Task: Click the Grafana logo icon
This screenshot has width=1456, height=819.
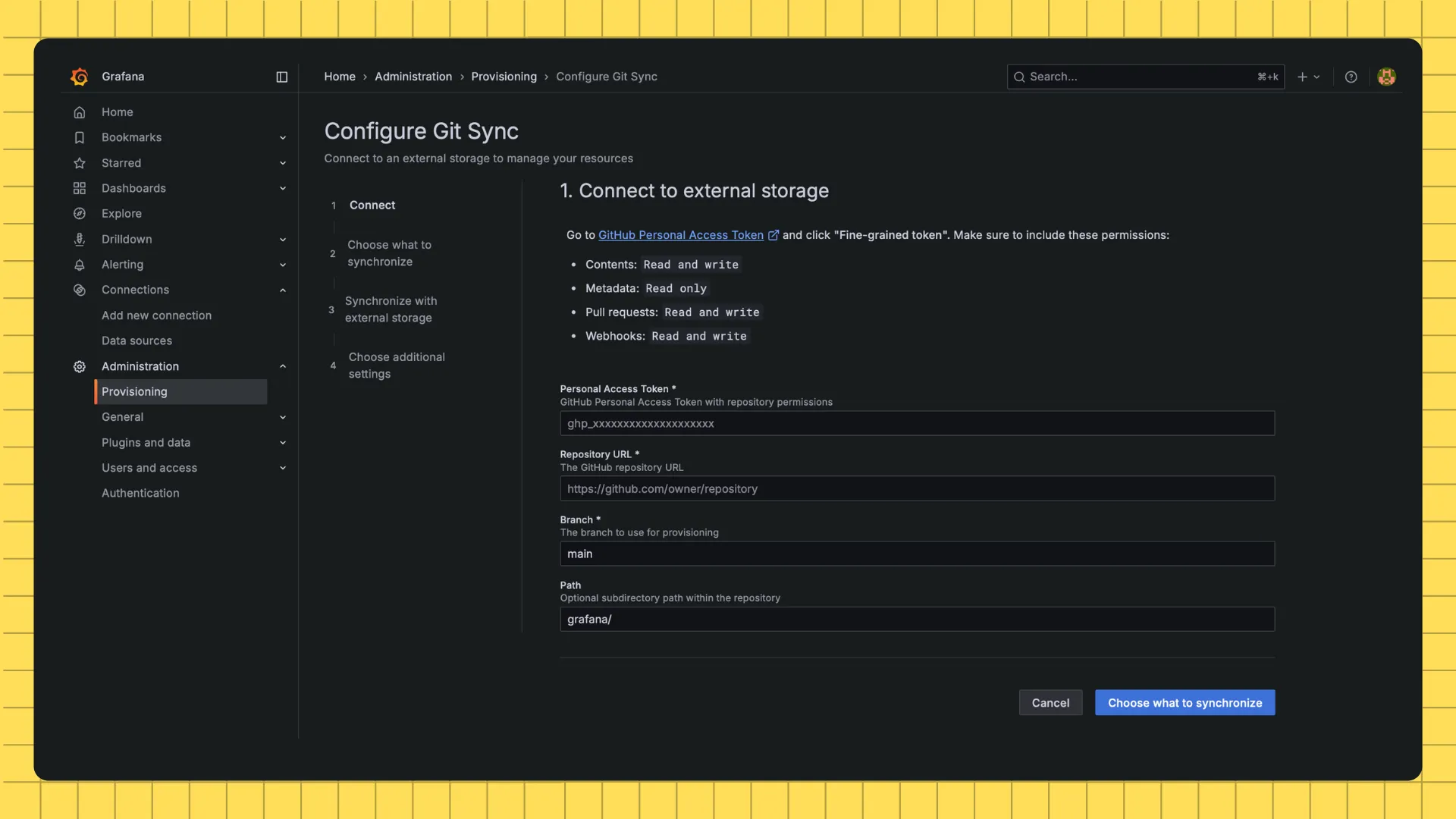Action: [79, 77]
